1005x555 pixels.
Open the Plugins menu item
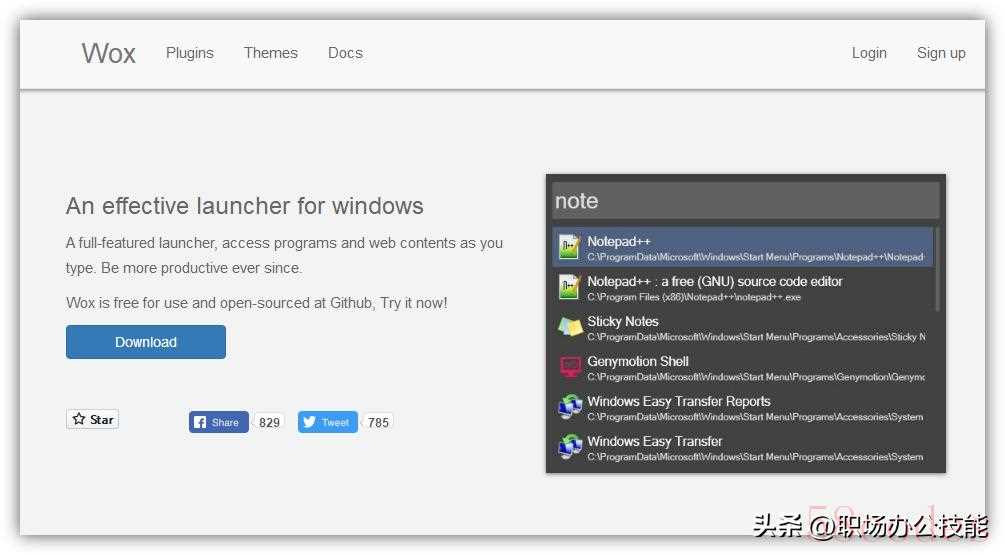pos(190,53)
